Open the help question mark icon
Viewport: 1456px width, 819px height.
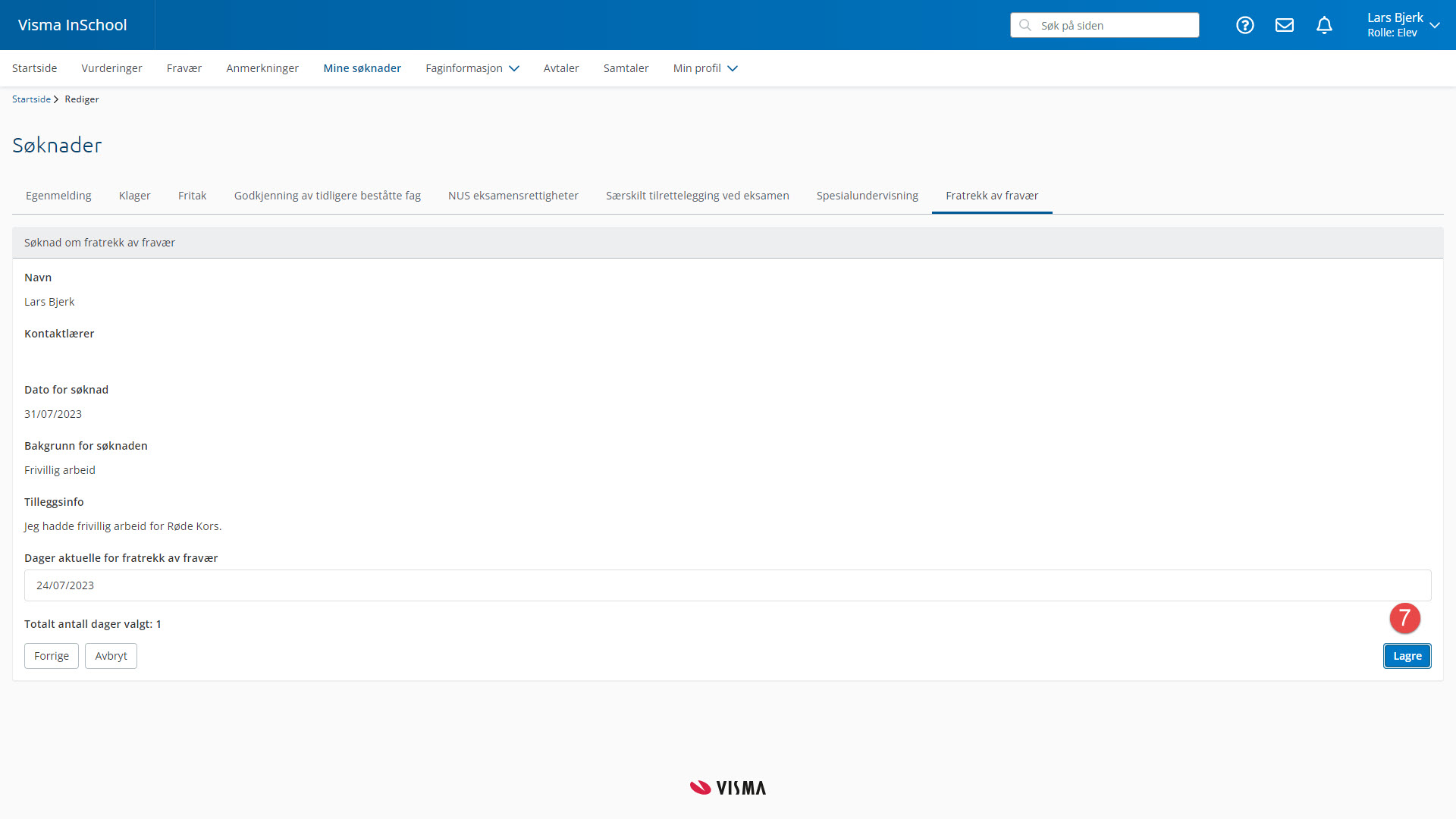(x=1244, y=25)
